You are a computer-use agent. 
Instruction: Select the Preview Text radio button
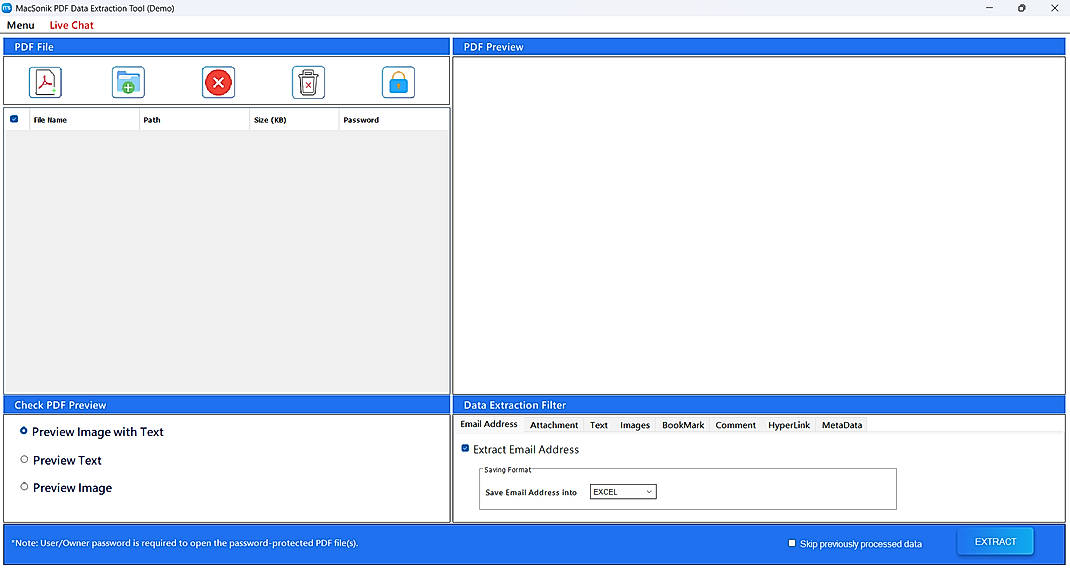(x=24, y=459)
